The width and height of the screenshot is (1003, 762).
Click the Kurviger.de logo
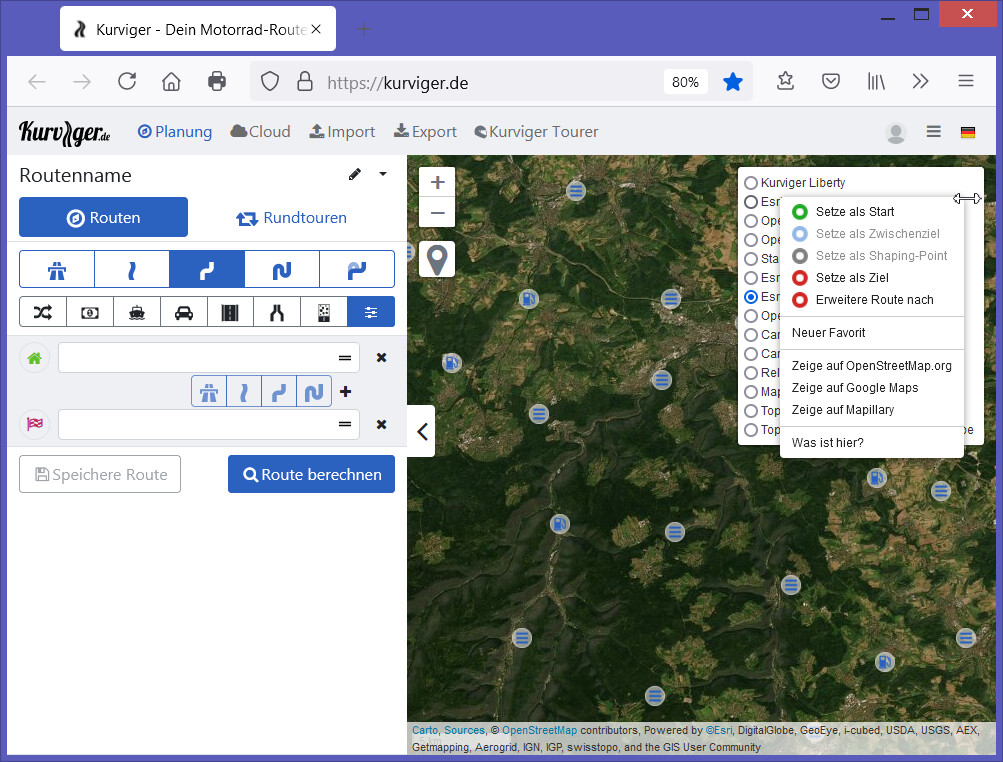(65, 132)
